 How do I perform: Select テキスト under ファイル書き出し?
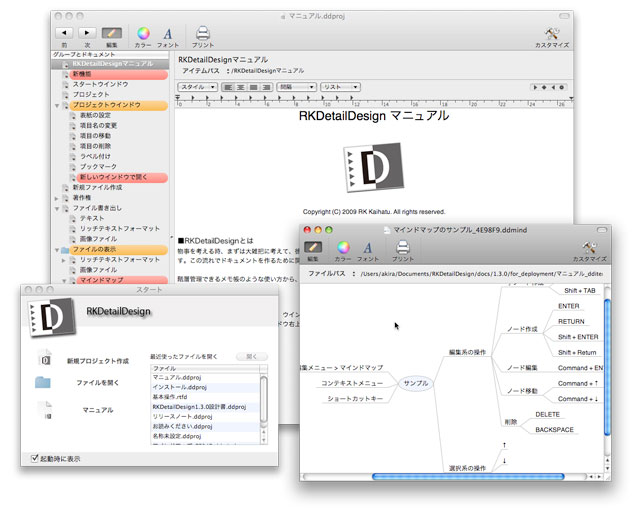pos(92,218)
